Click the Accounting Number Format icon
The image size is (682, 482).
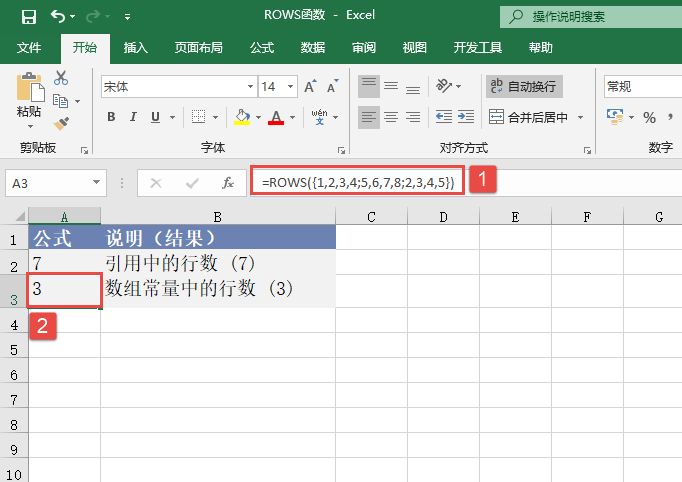615,117
